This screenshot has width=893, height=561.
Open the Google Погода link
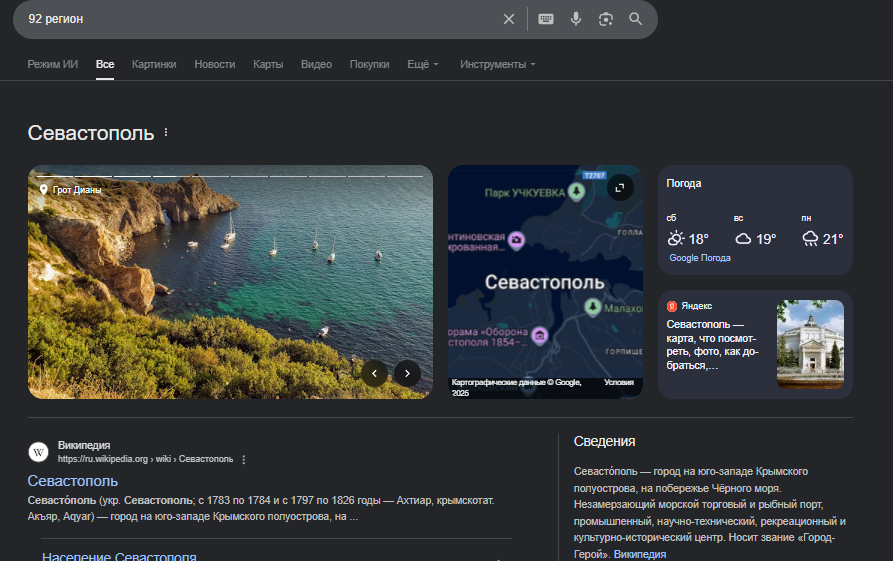700,258
